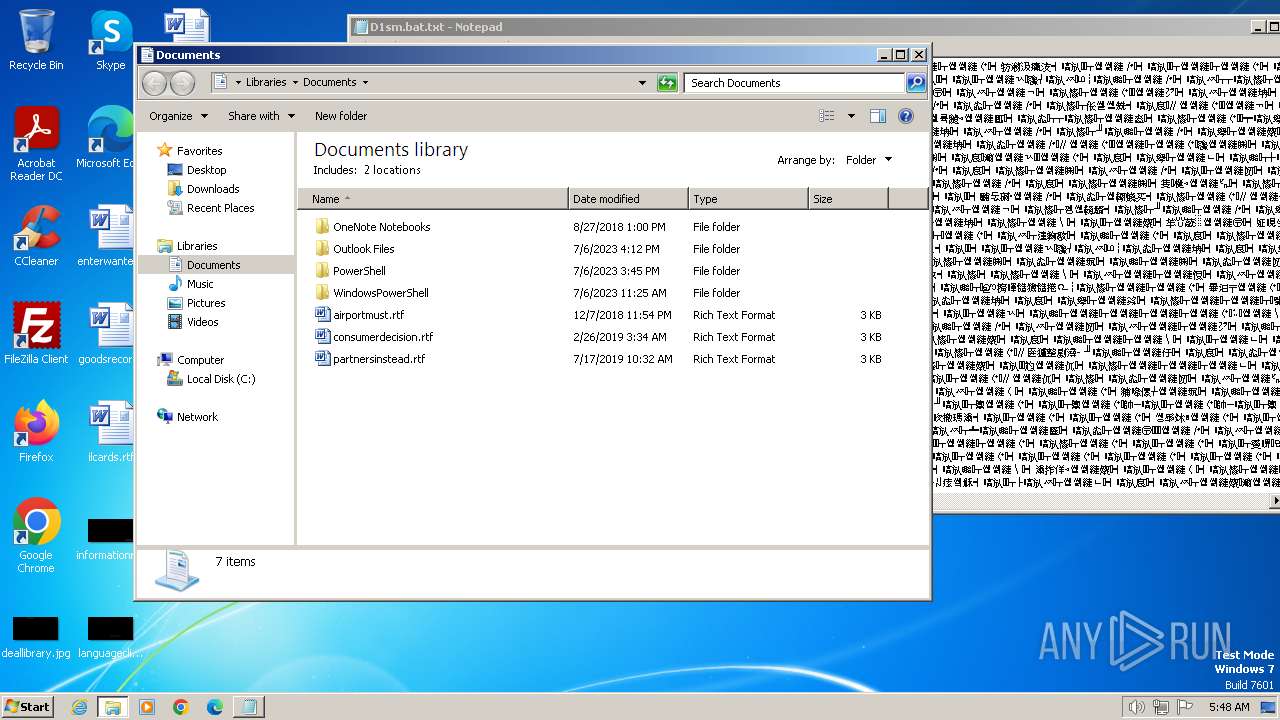The width and height of the screenshot is (1280, 720).
Task: Open the Share with dropdown
Action: [261, 116]
